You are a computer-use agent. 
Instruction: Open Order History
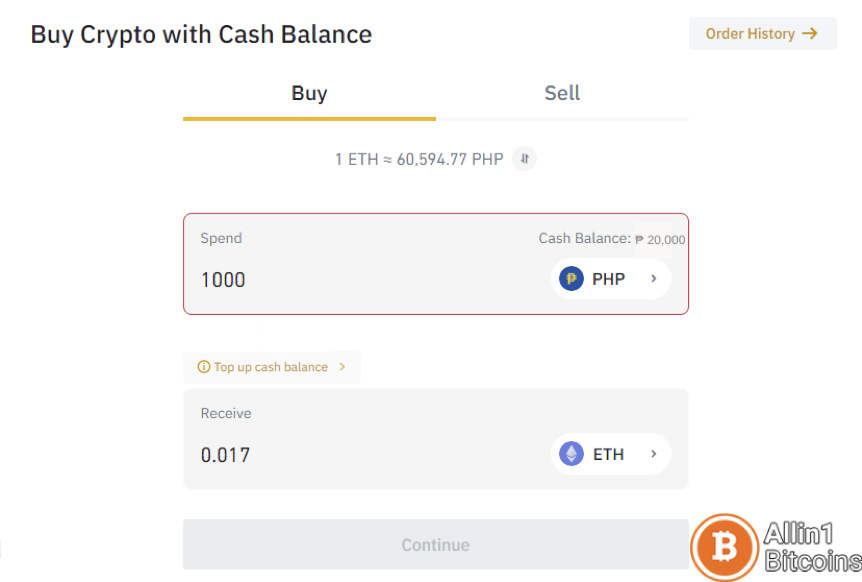pyautogui.click(x=762, y=34)
